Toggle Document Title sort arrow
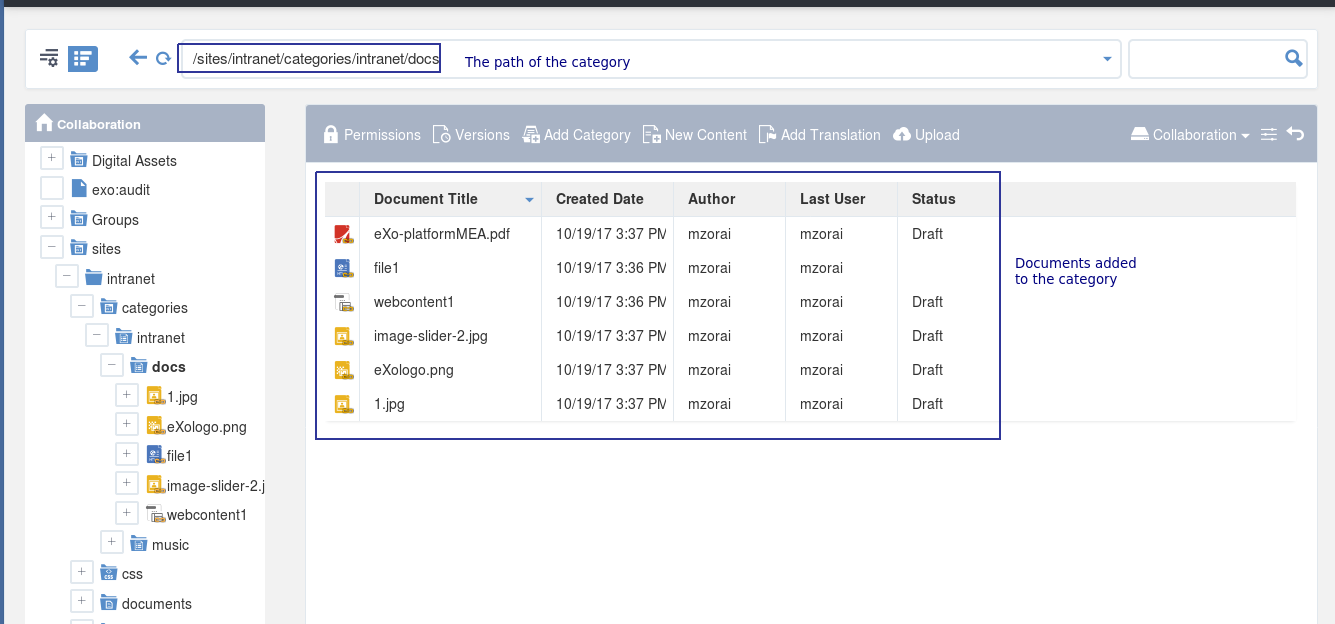 529,200
